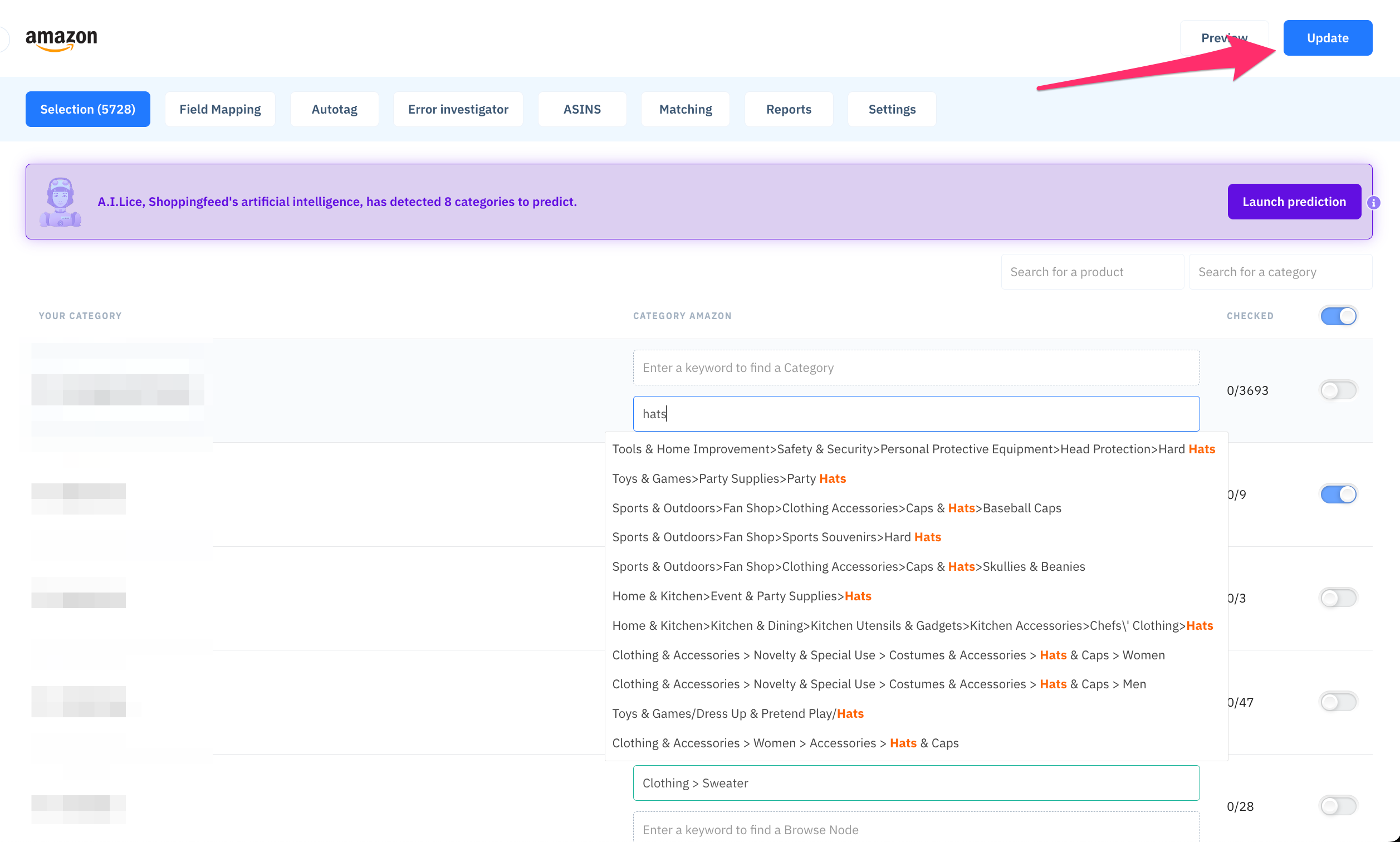Switch to the Field Mapping tab

pos(220,109)
